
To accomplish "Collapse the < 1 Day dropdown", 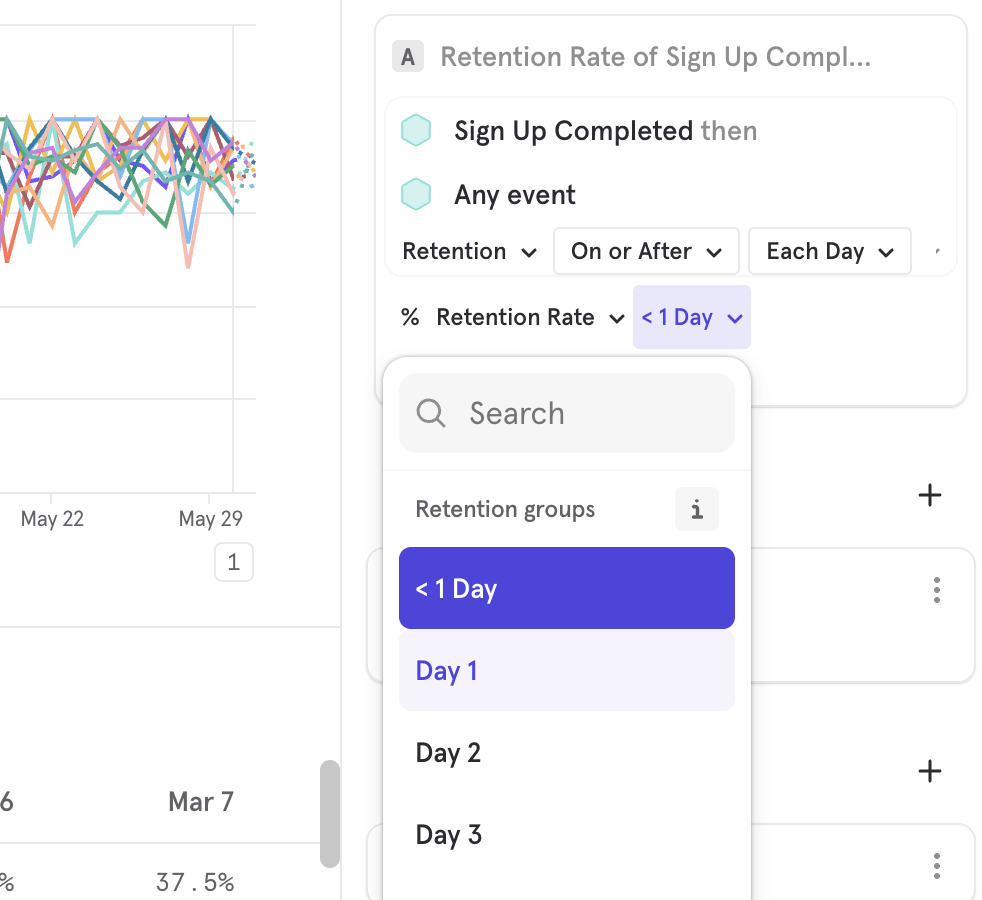I will 691,317.
